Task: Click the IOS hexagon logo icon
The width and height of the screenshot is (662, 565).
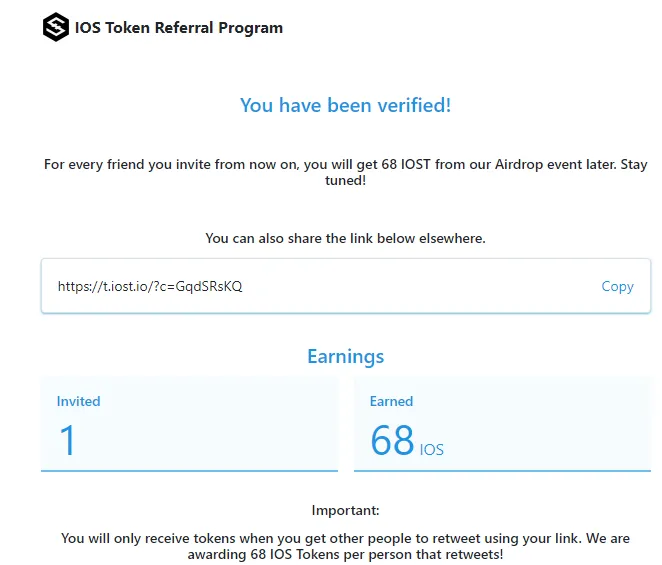Action: [x=56, y=27]
